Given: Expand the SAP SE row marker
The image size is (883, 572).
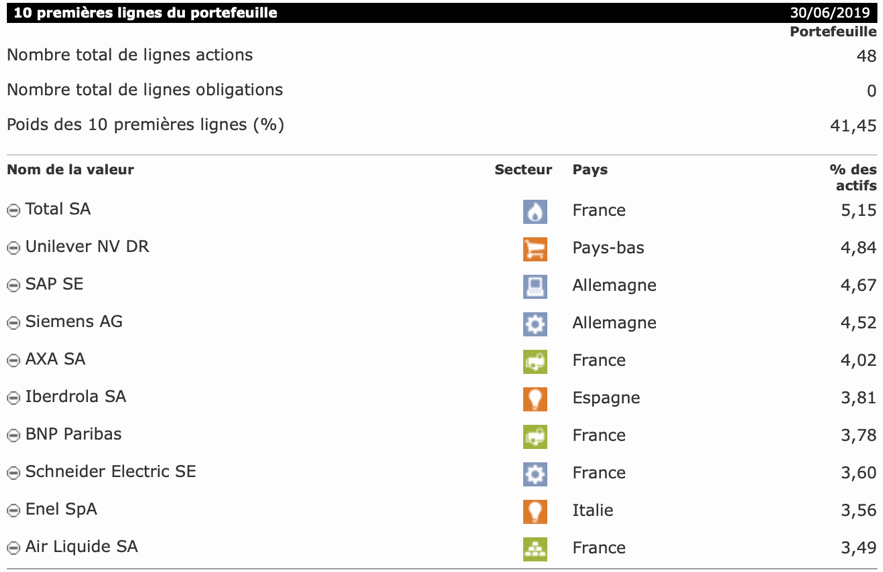Looking at the screenshot, I should click(x=13, y=286).
